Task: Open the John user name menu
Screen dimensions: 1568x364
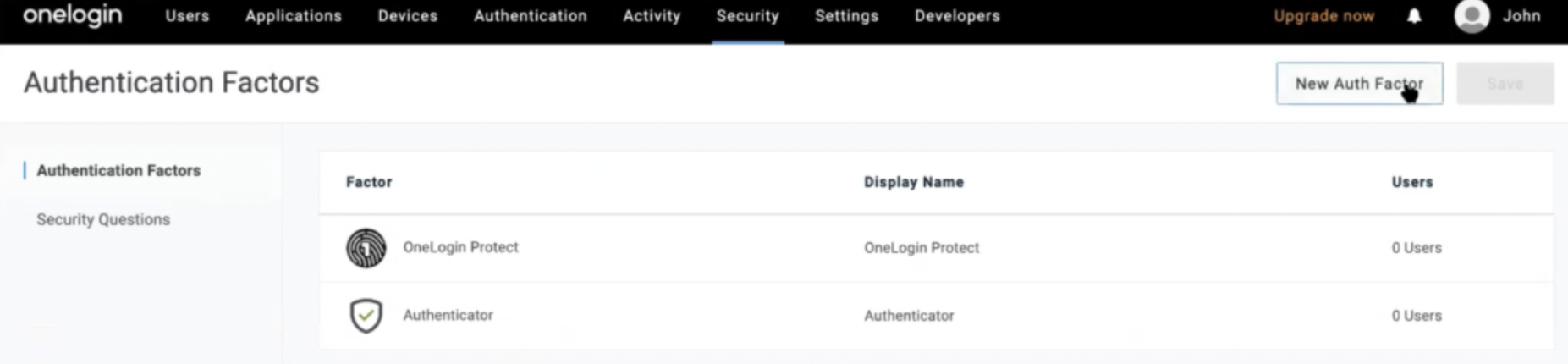Action: 1521,16
